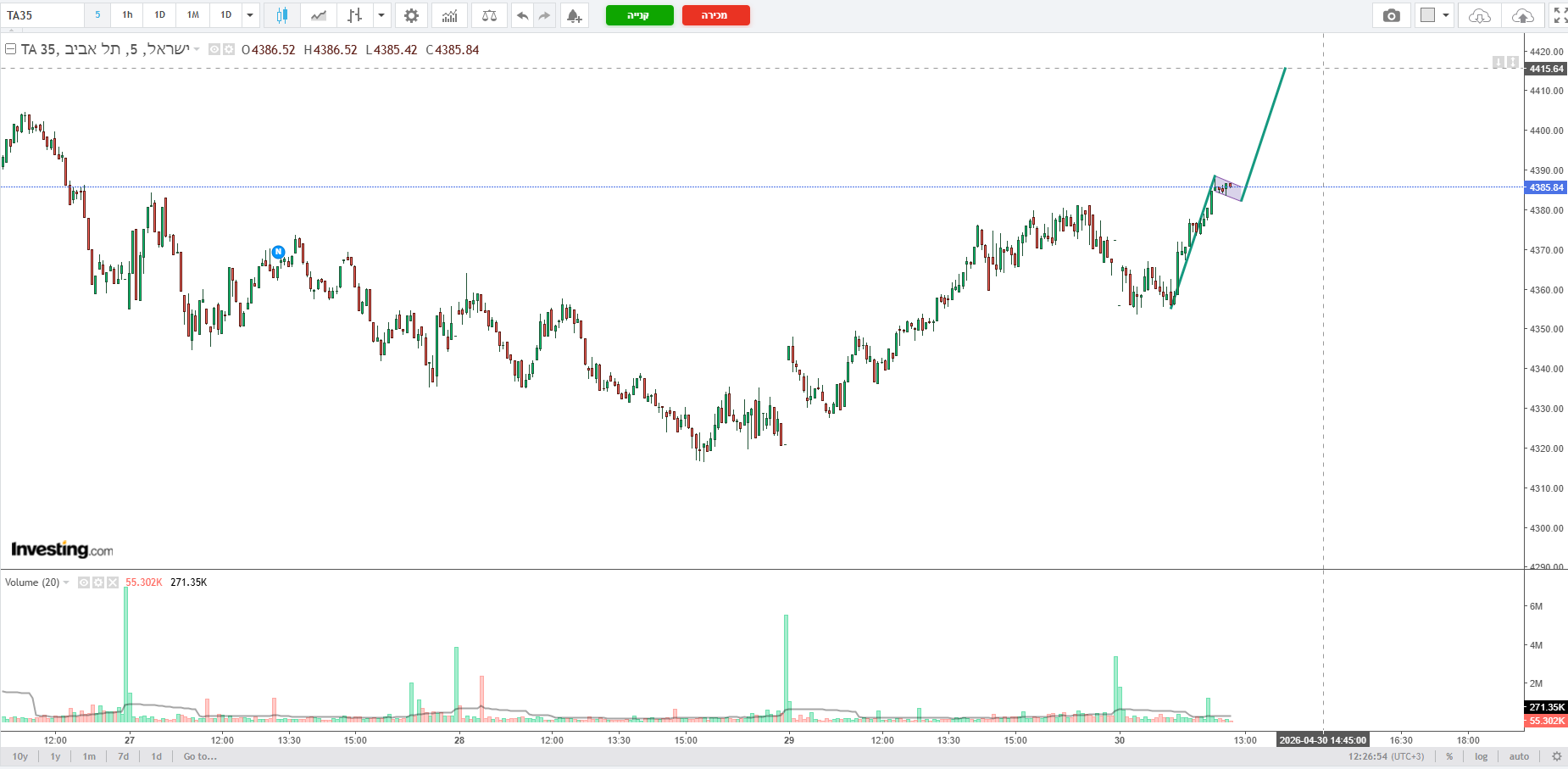Toggle auto scale button
This screenshot has height=769, width=1568.
[1520, 756]
